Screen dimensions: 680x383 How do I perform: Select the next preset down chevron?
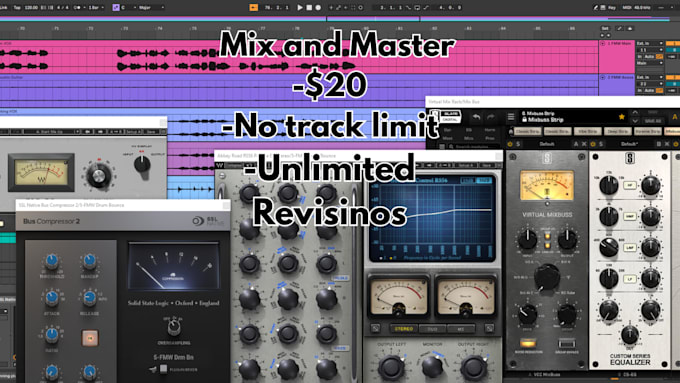pos(635,121)
